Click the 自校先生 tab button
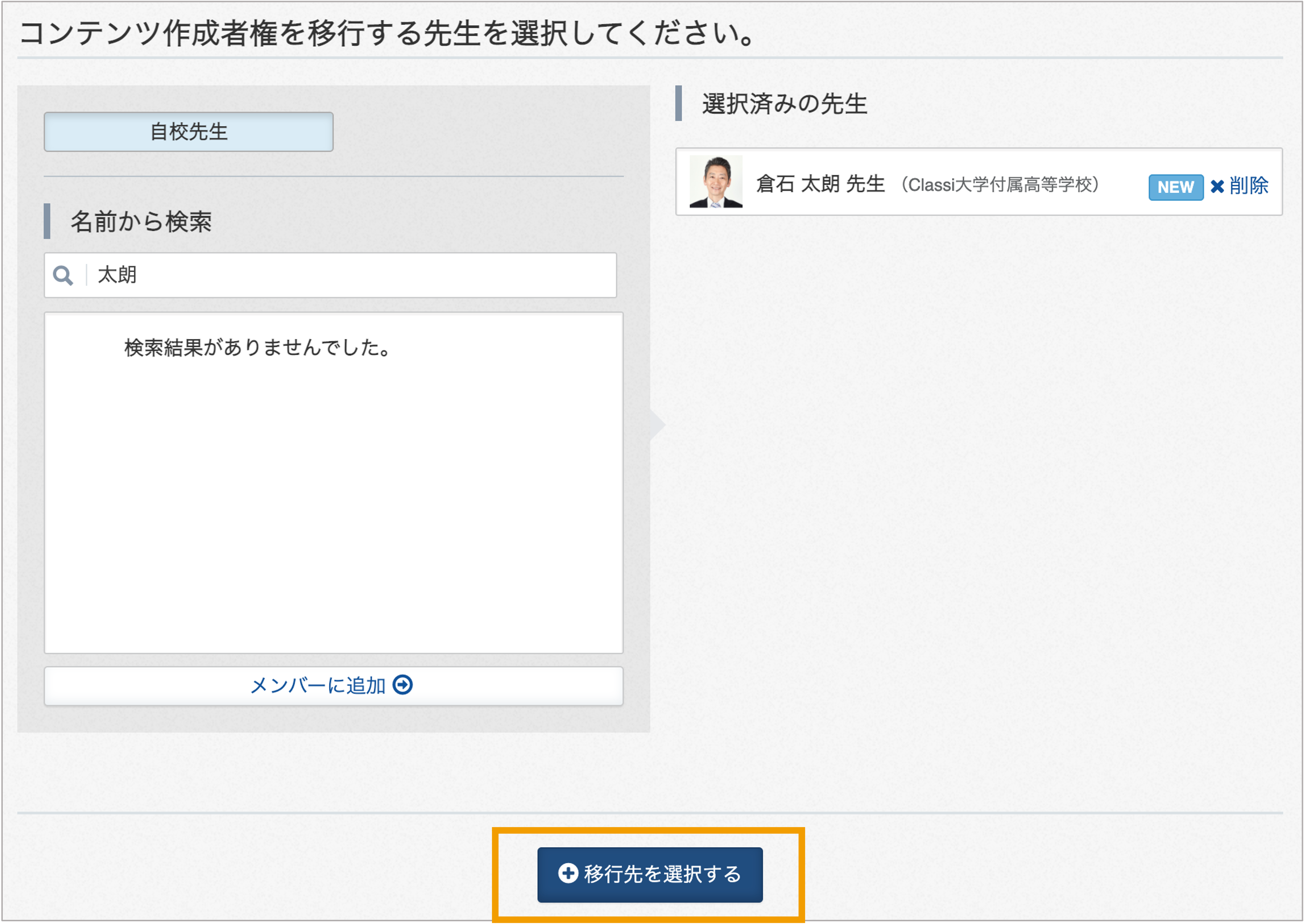 pos(189,132)
